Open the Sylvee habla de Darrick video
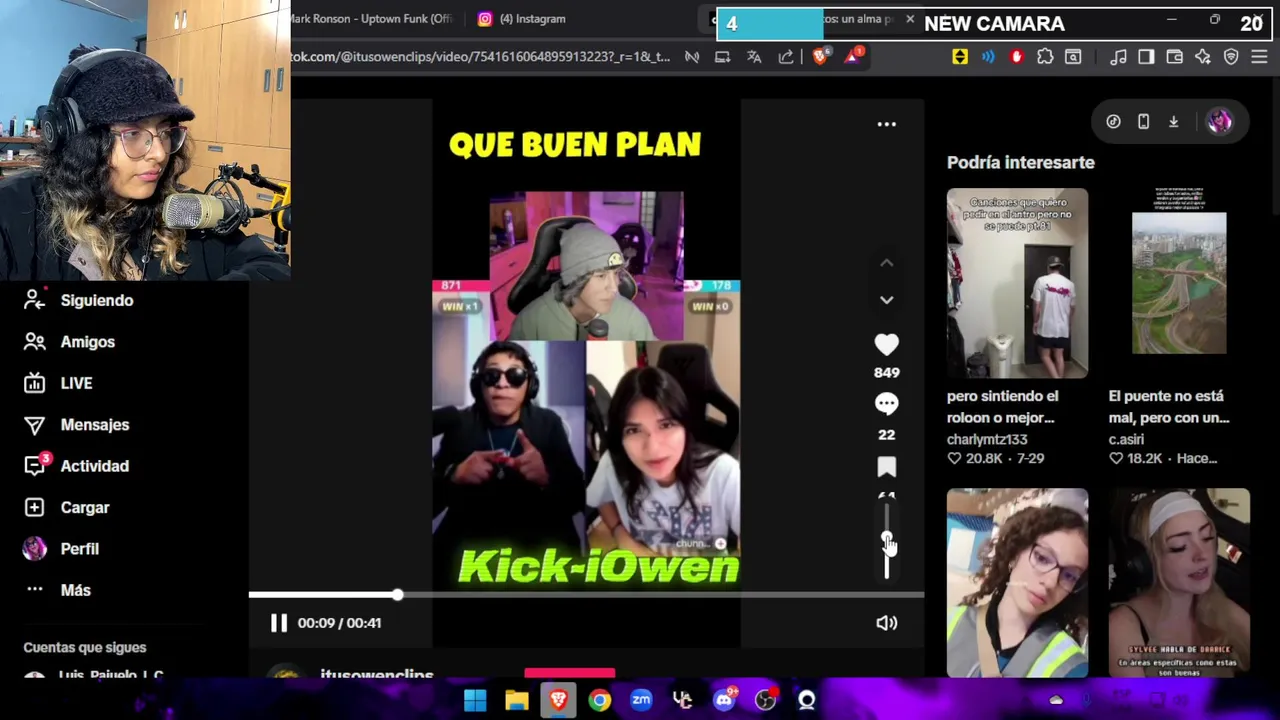This screenshot has height=720, width=1280. (1179, 583)
